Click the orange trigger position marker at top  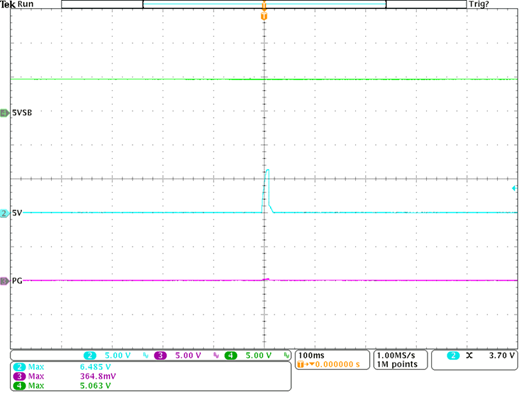pos(264,16)
